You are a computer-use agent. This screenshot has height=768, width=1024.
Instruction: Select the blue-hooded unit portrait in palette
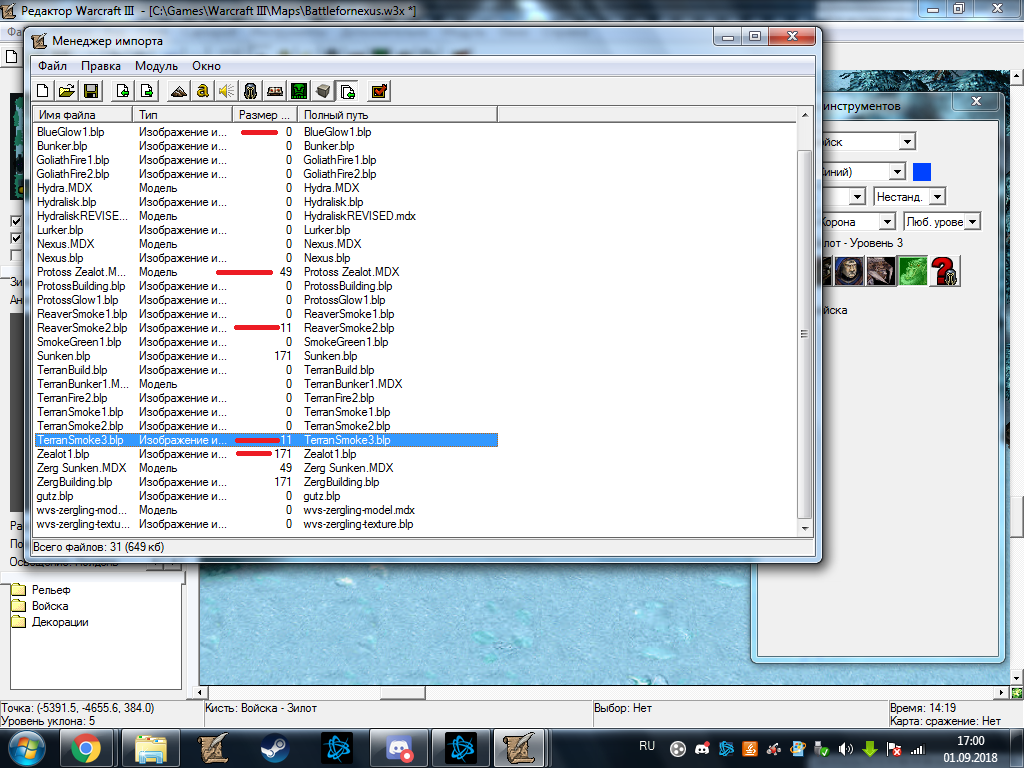(x=849, y=270)
